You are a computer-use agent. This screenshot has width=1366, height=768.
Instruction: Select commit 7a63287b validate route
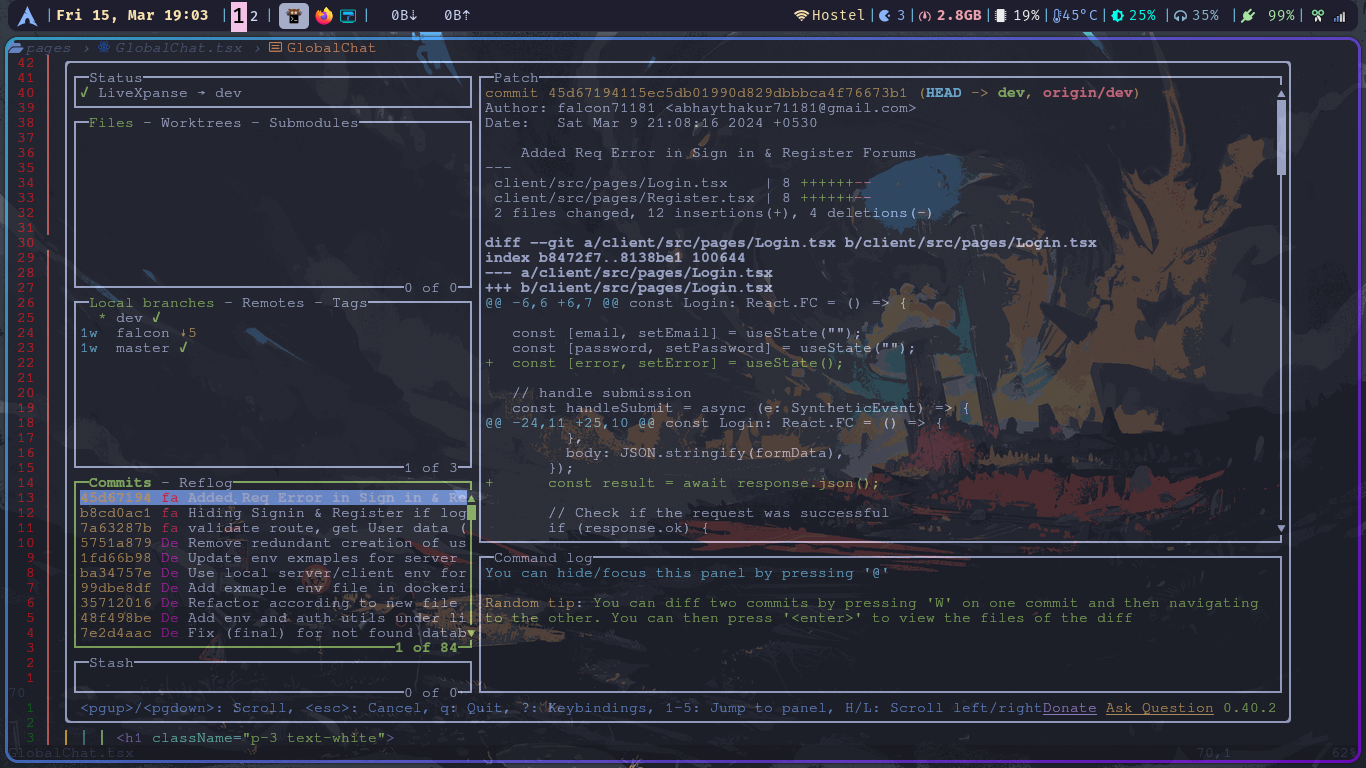tap(273, 528)
